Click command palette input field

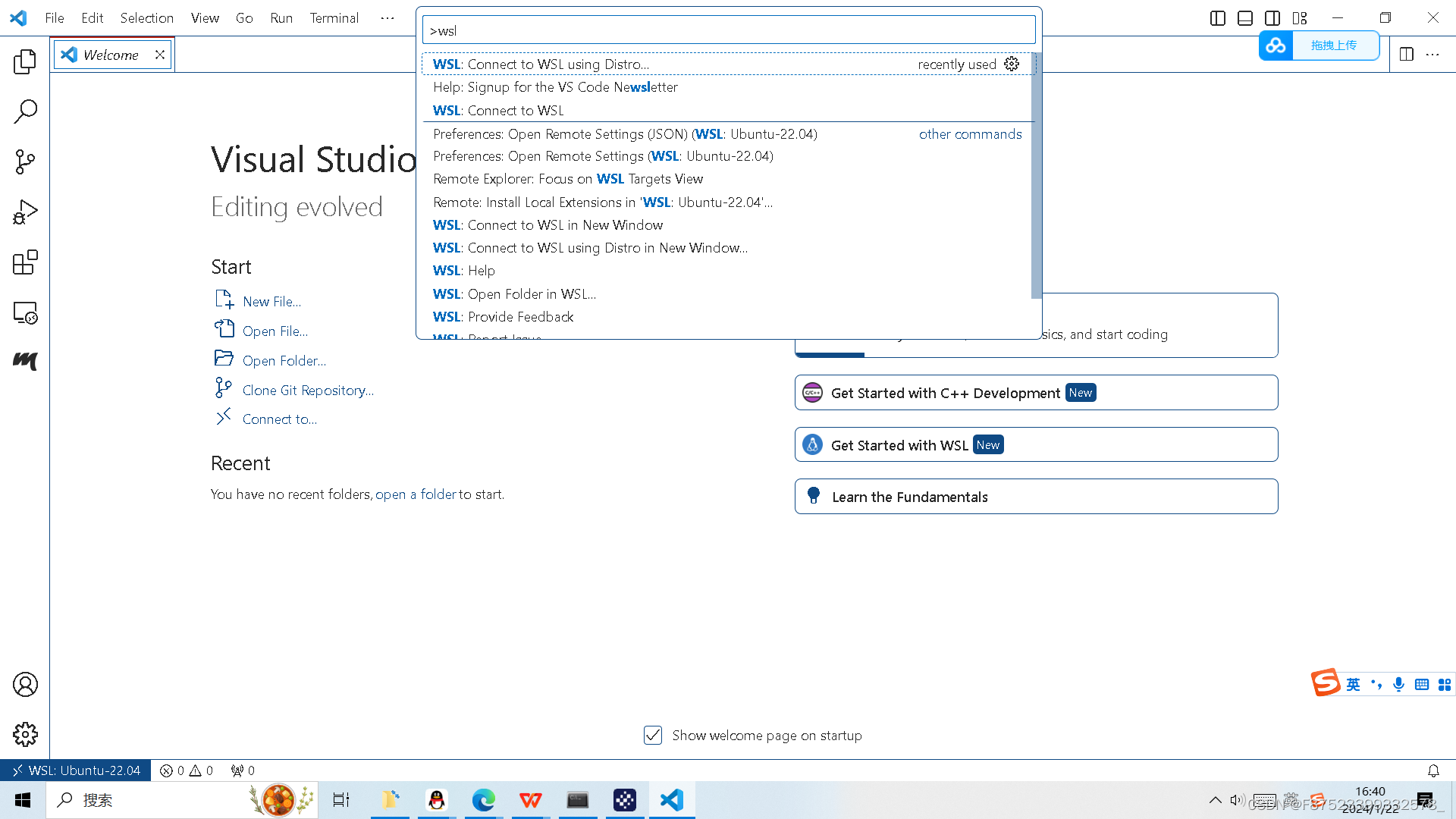[729, 30]
